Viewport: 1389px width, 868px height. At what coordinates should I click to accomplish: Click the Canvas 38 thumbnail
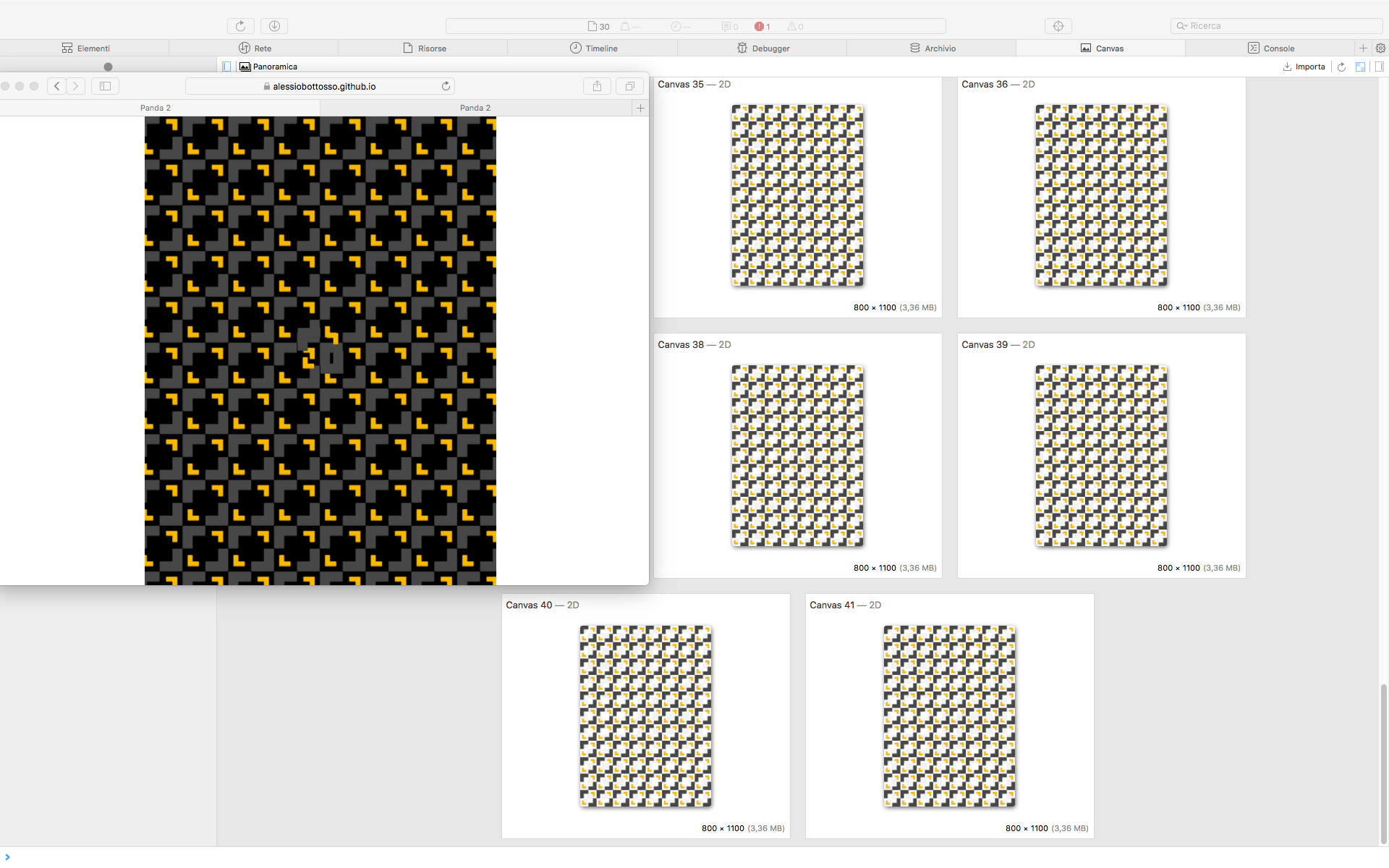pos(797,456)
